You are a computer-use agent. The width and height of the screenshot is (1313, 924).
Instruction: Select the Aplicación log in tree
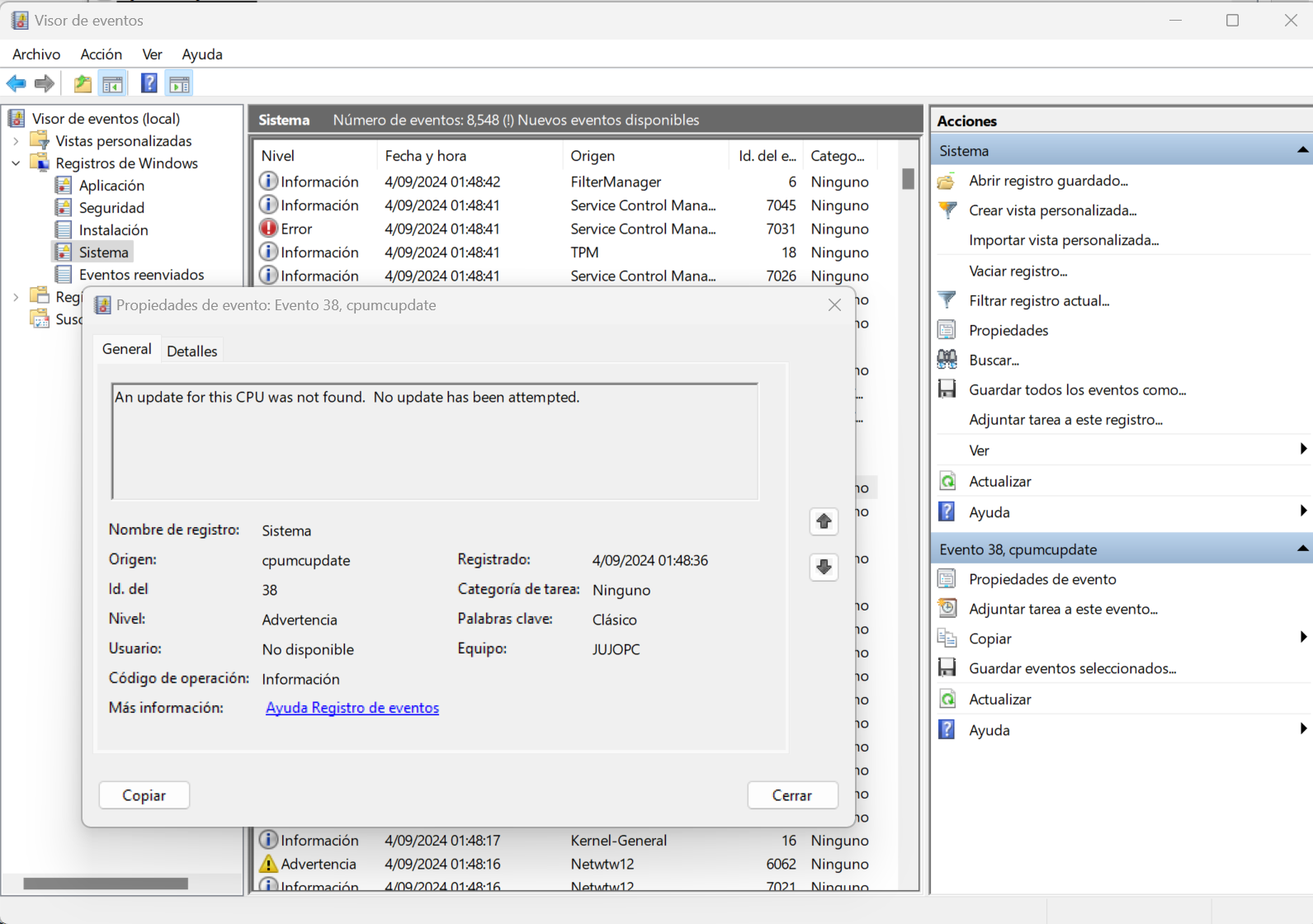111,186
